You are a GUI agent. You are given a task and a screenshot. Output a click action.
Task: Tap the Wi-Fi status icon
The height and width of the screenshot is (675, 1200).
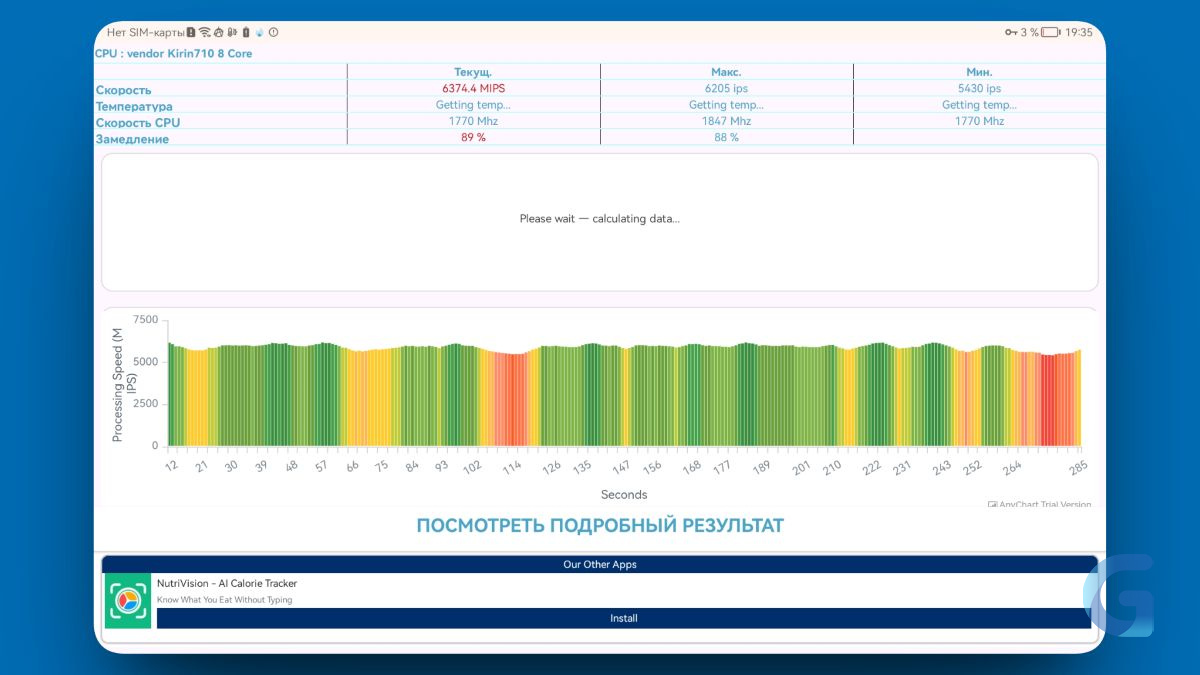pyautogui.click(x=204, y=32)
